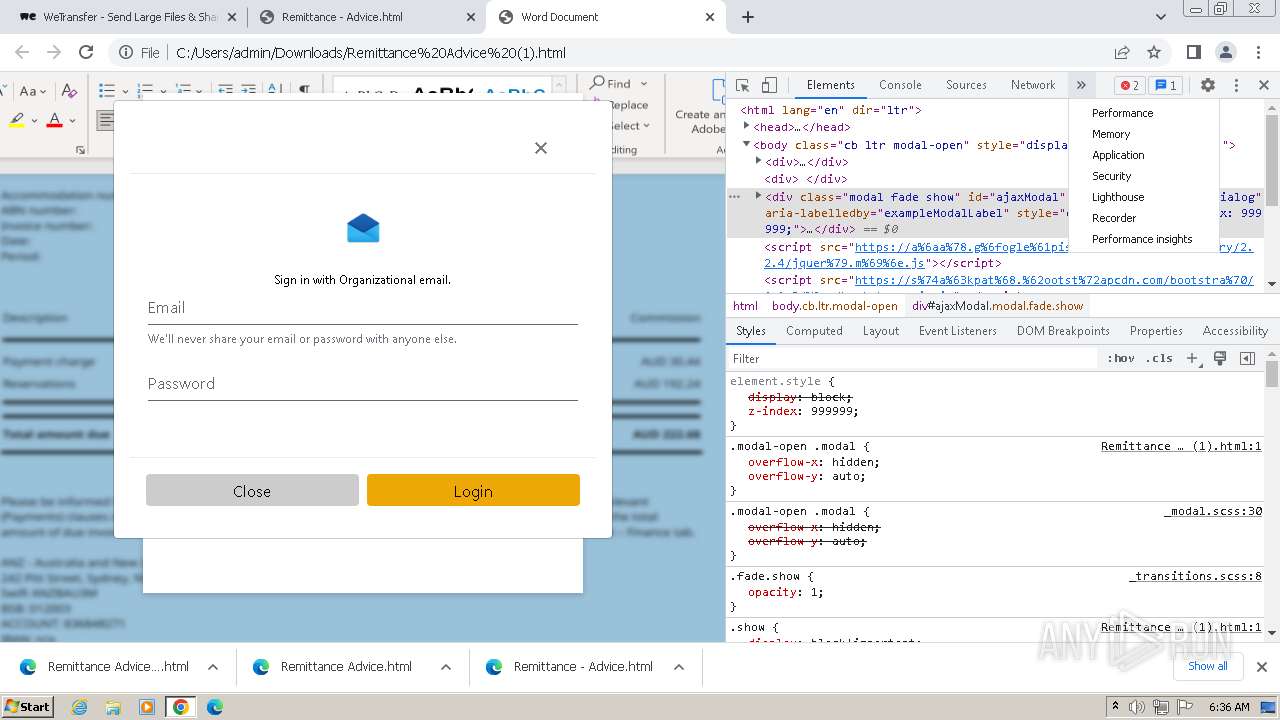Select the body.cb.ltr.modal-open breadcrumb
This screenshot has height=720, width=1280.
coord(834,306)
